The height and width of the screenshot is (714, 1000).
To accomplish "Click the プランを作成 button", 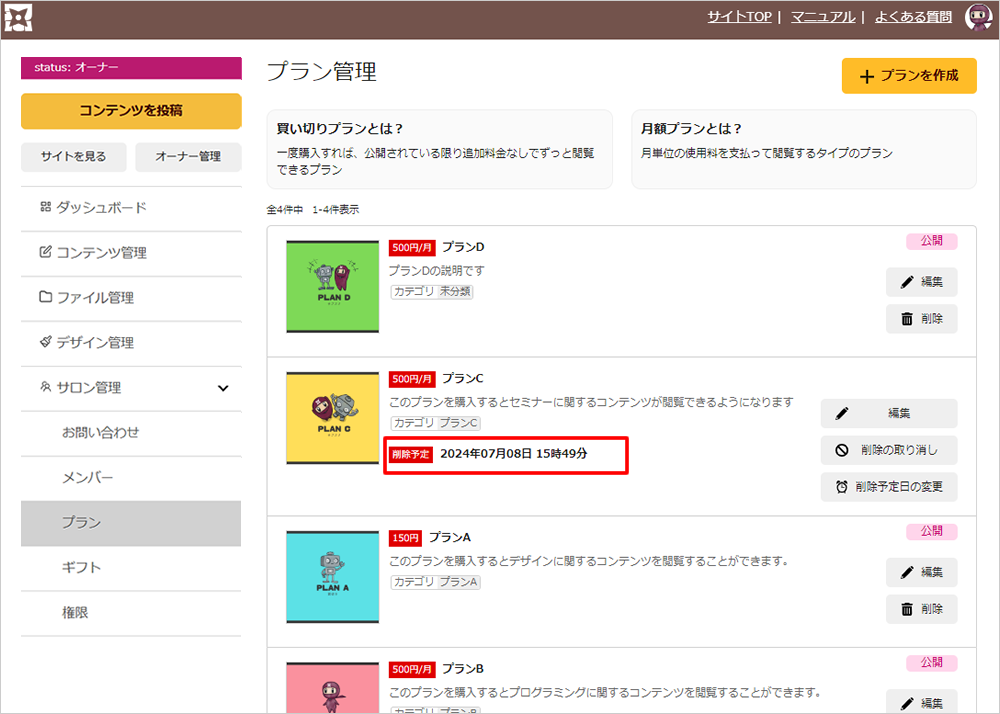I will pyautogui.click(x=908, y=76).
